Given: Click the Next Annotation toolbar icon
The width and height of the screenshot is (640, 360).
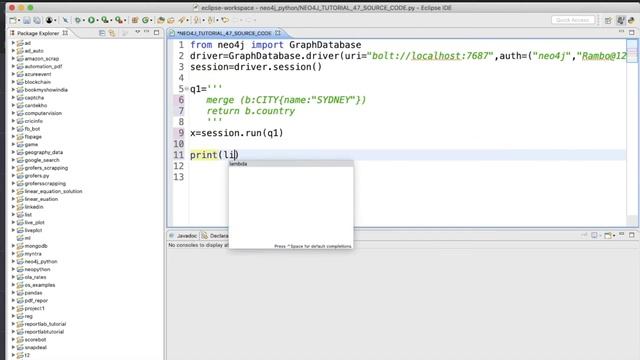Looking at the screenshot, I should [x=197, y=20].
